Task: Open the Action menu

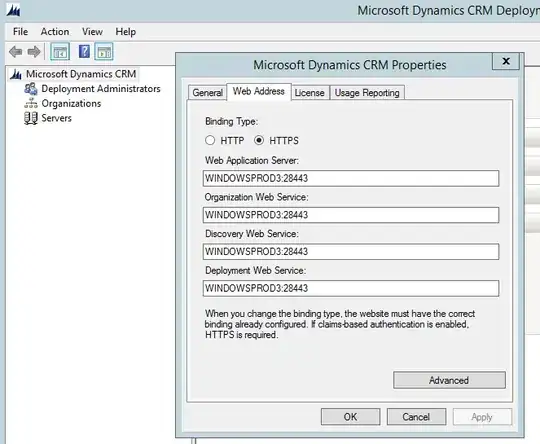Action: point(55,32)
